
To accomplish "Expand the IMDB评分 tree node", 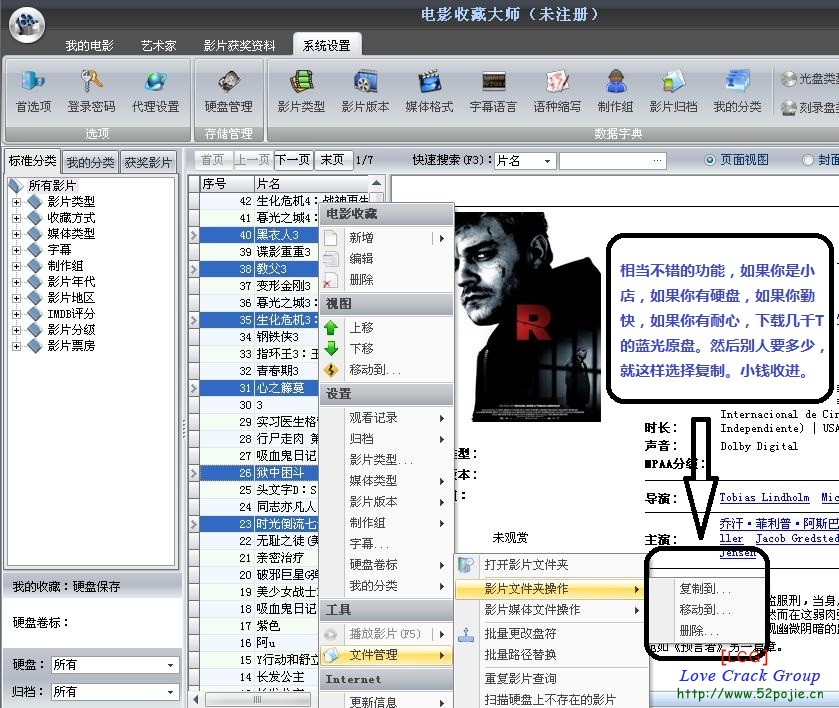I will point(16,314).
